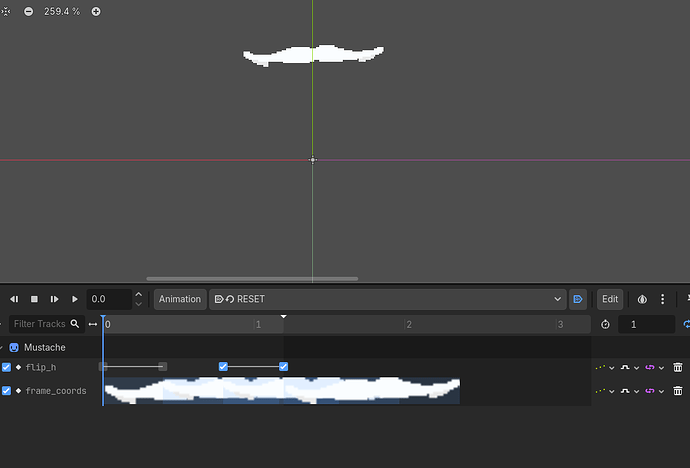Click the timeline fit-width arrows icon
This screenshot has height=468, width=690.
coord(93,324)
